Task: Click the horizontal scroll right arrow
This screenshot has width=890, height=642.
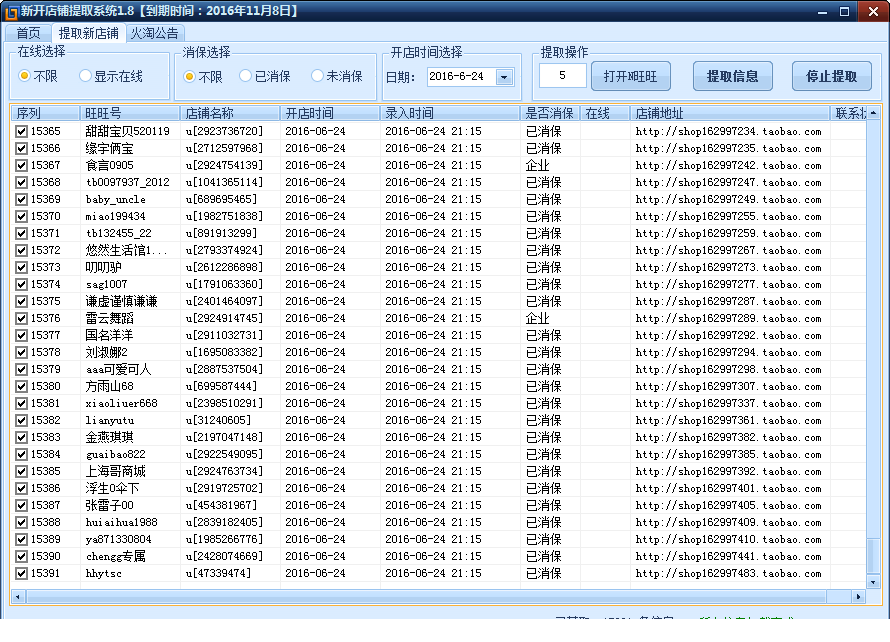Action: (858, 597)
